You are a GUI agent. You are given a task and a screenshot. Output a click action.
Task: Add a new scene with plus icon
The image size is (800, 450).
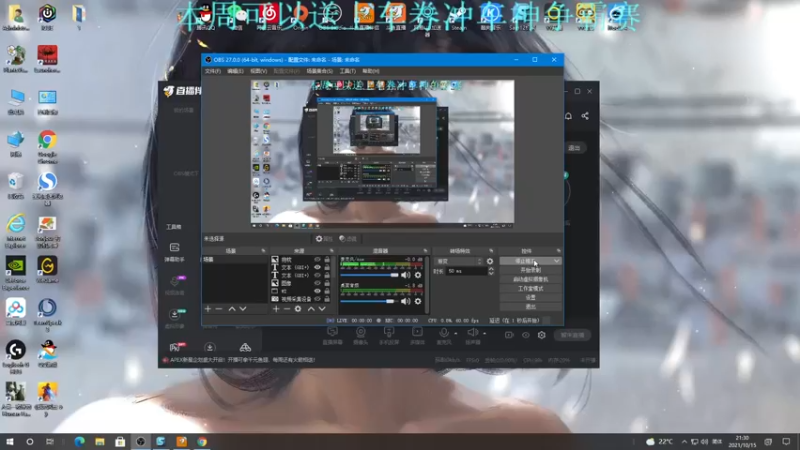click(208, 309)
